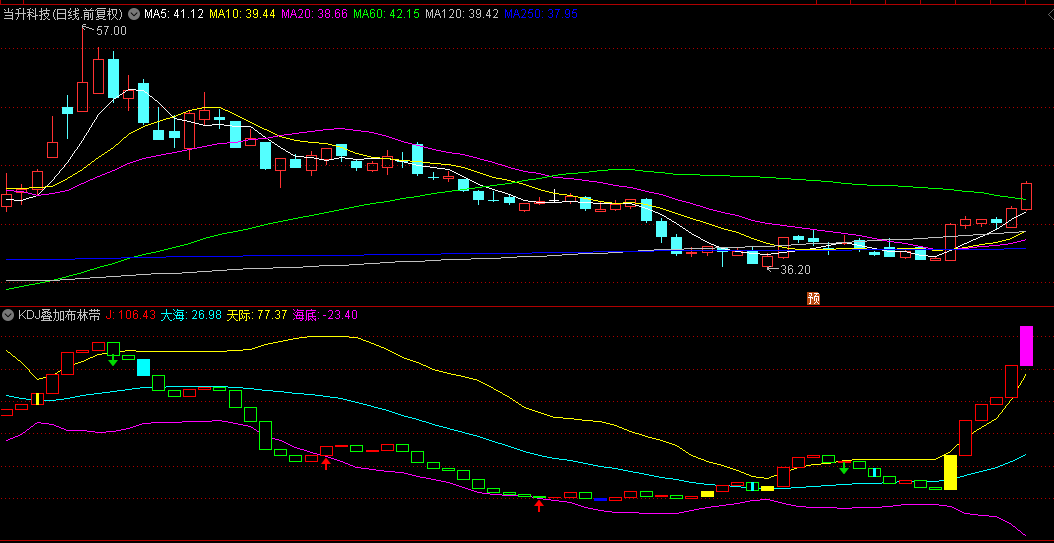This screenshot has width=1054, height=543.
Task: Open the dropdown next to 当升科技(日线.前复权)
Action: (132, 13)
